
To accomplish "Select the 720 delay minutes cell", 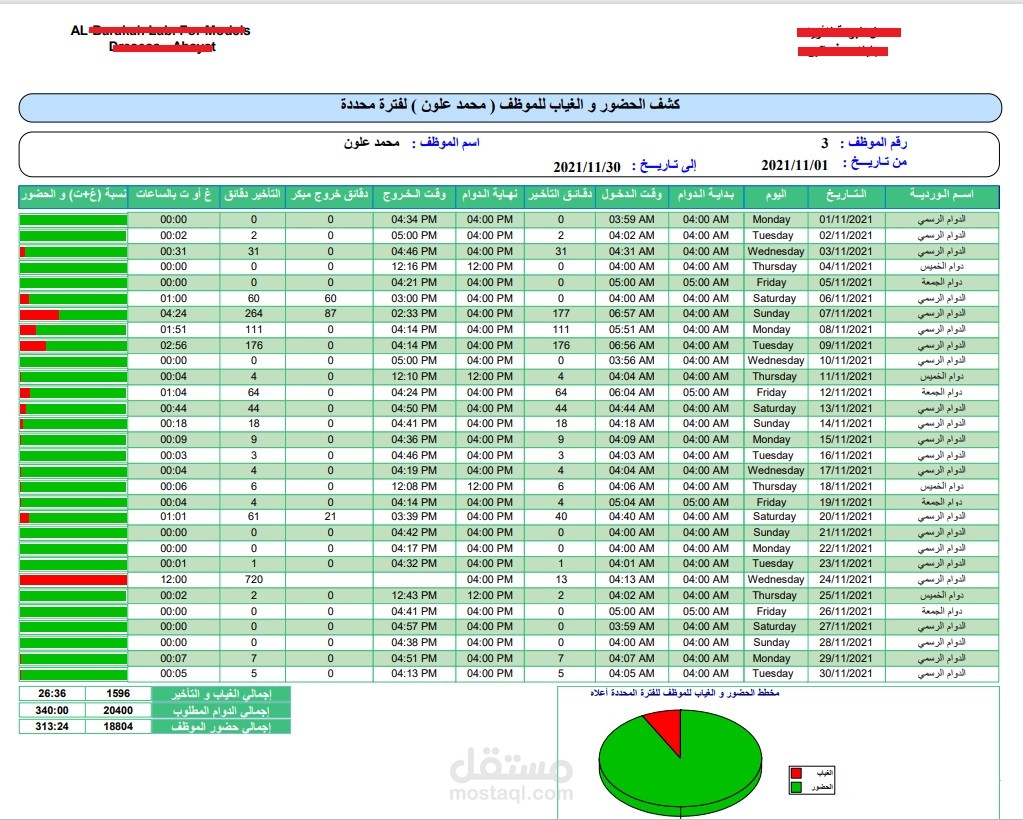I will (254, 579).
